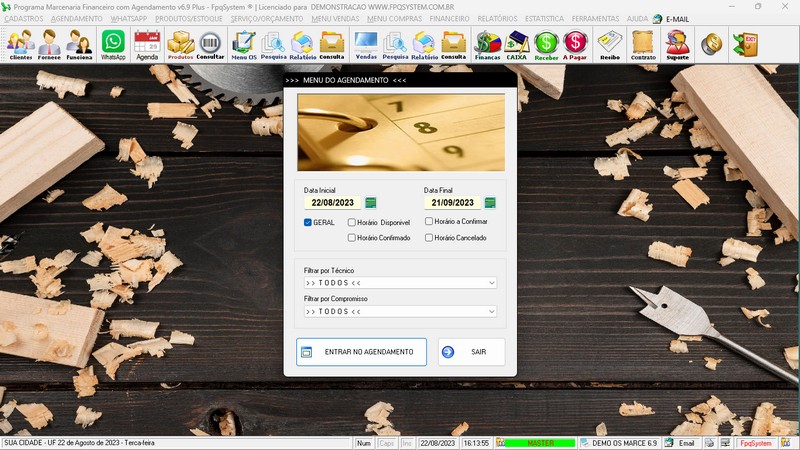Open the green Receber dollar icon
Viewport: 800px width, 450px height.
pos(546,45)
